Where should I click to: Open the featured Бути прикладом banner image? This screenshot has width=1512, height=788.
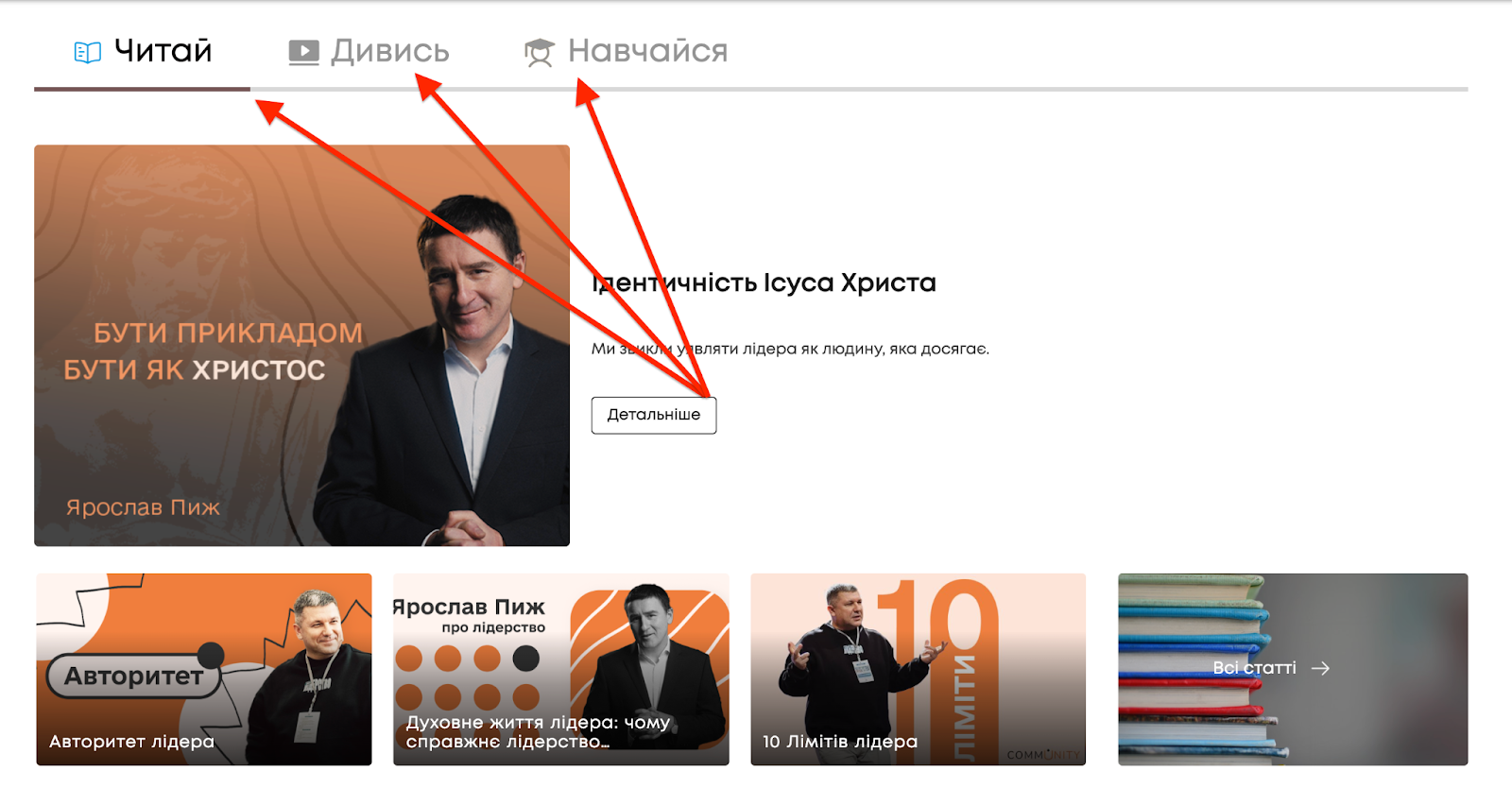(302, 346)
